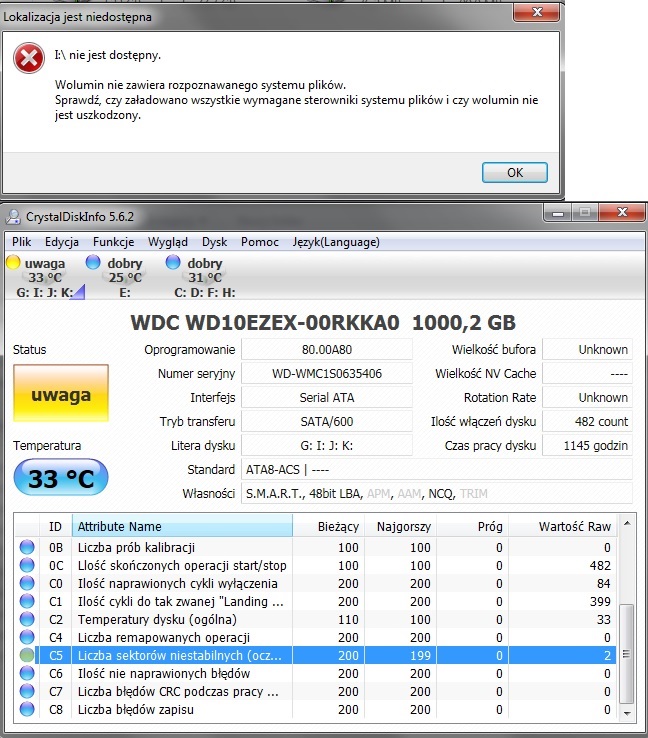648x738 pixels.
Task: Click the status dot for attribute C8
Action: [27, 710]
